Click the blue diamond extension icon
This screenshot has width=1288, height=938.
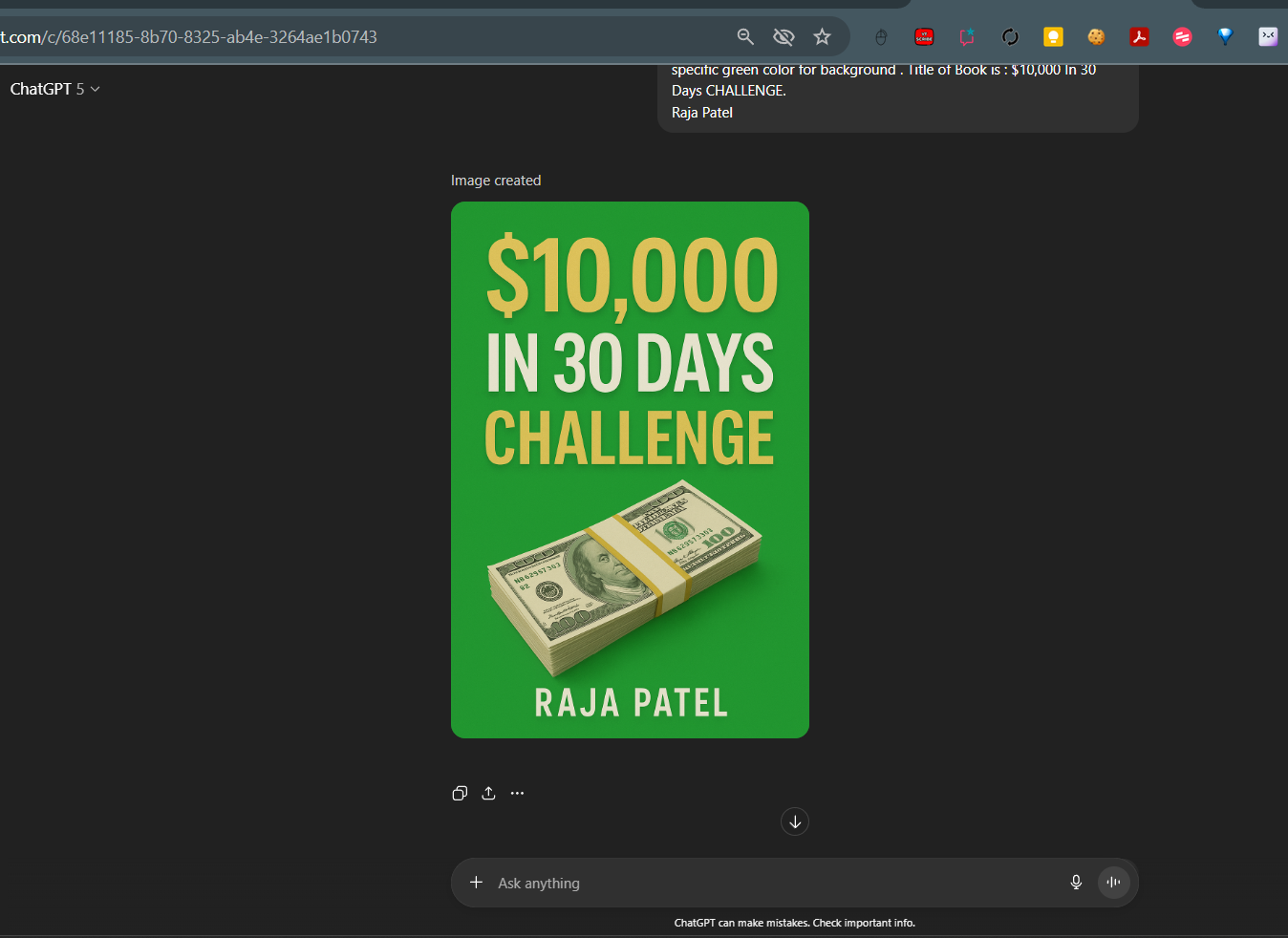(x=1225, y=37)
